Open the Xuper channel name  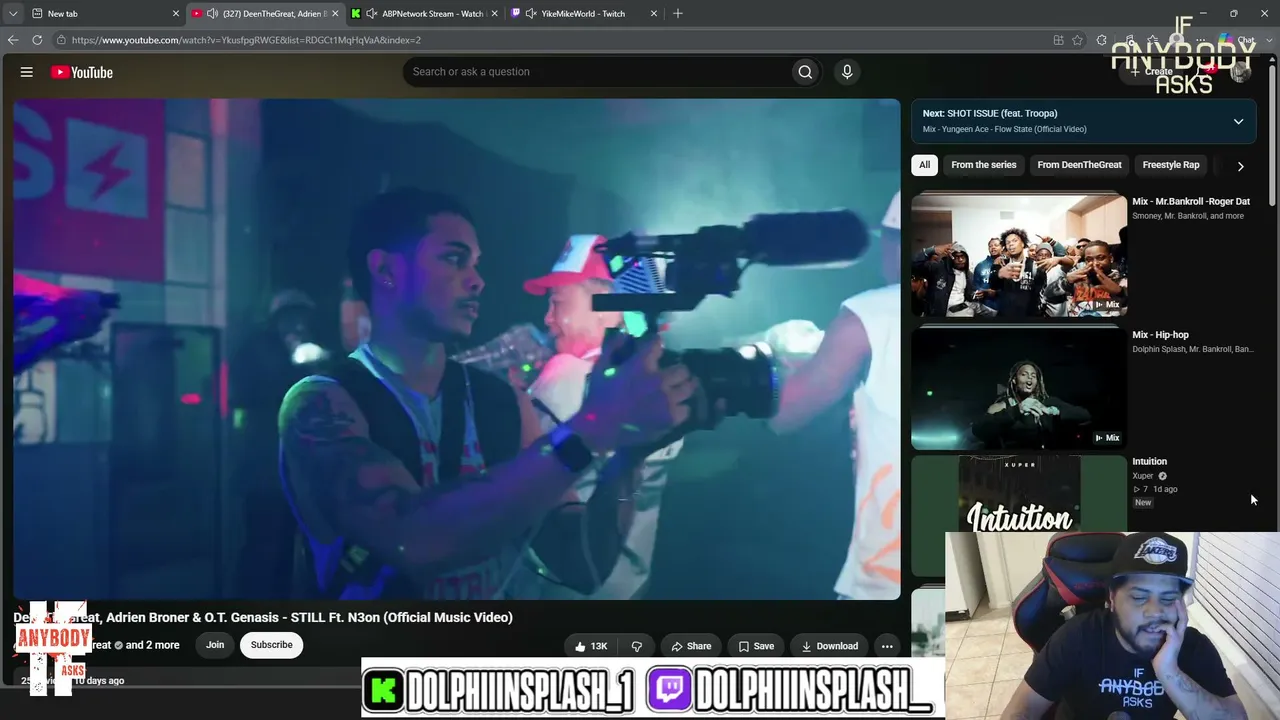(1143, 476)
